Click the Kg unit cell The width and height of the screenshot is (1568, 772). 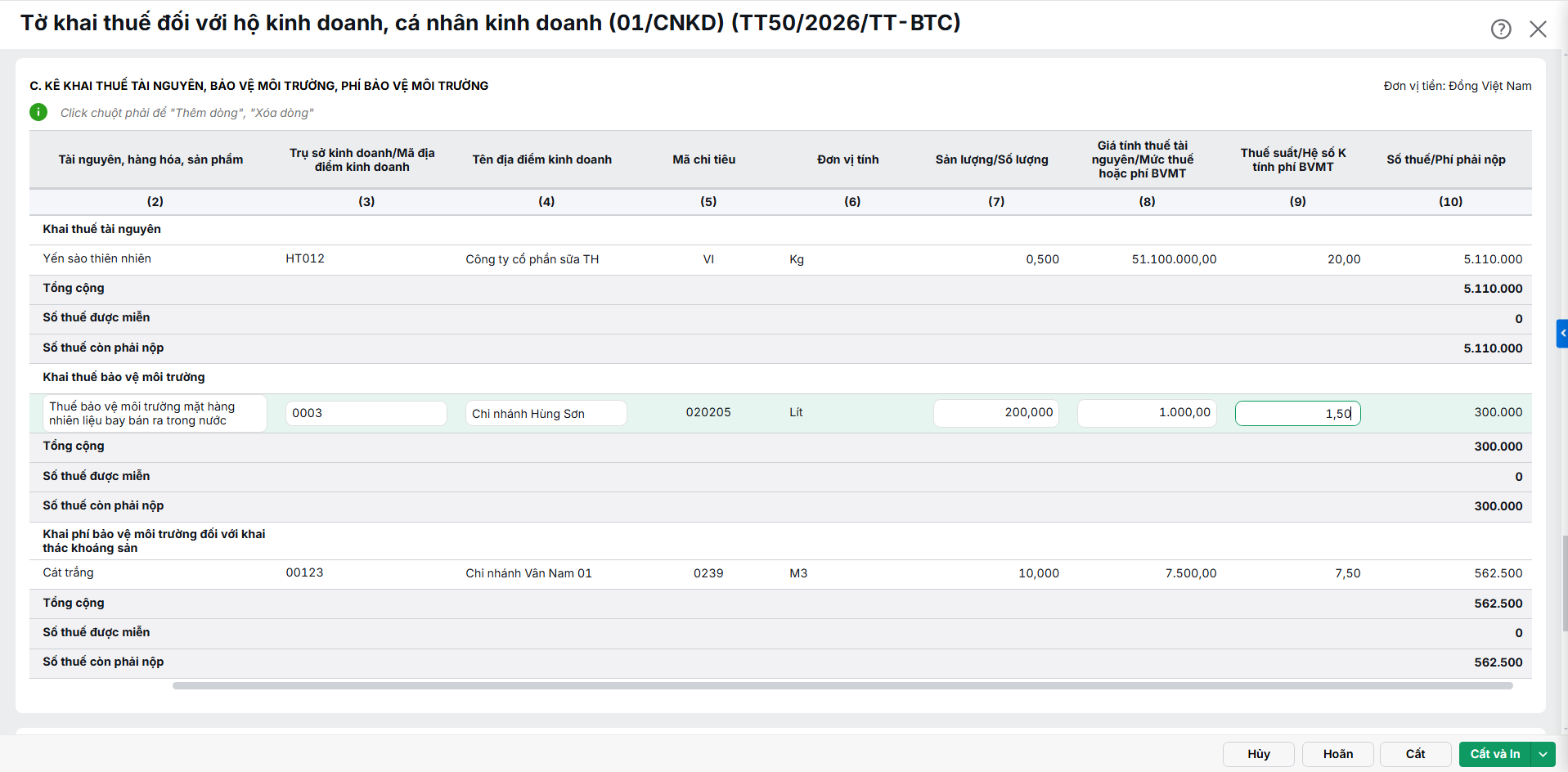(x=797, y=259)
